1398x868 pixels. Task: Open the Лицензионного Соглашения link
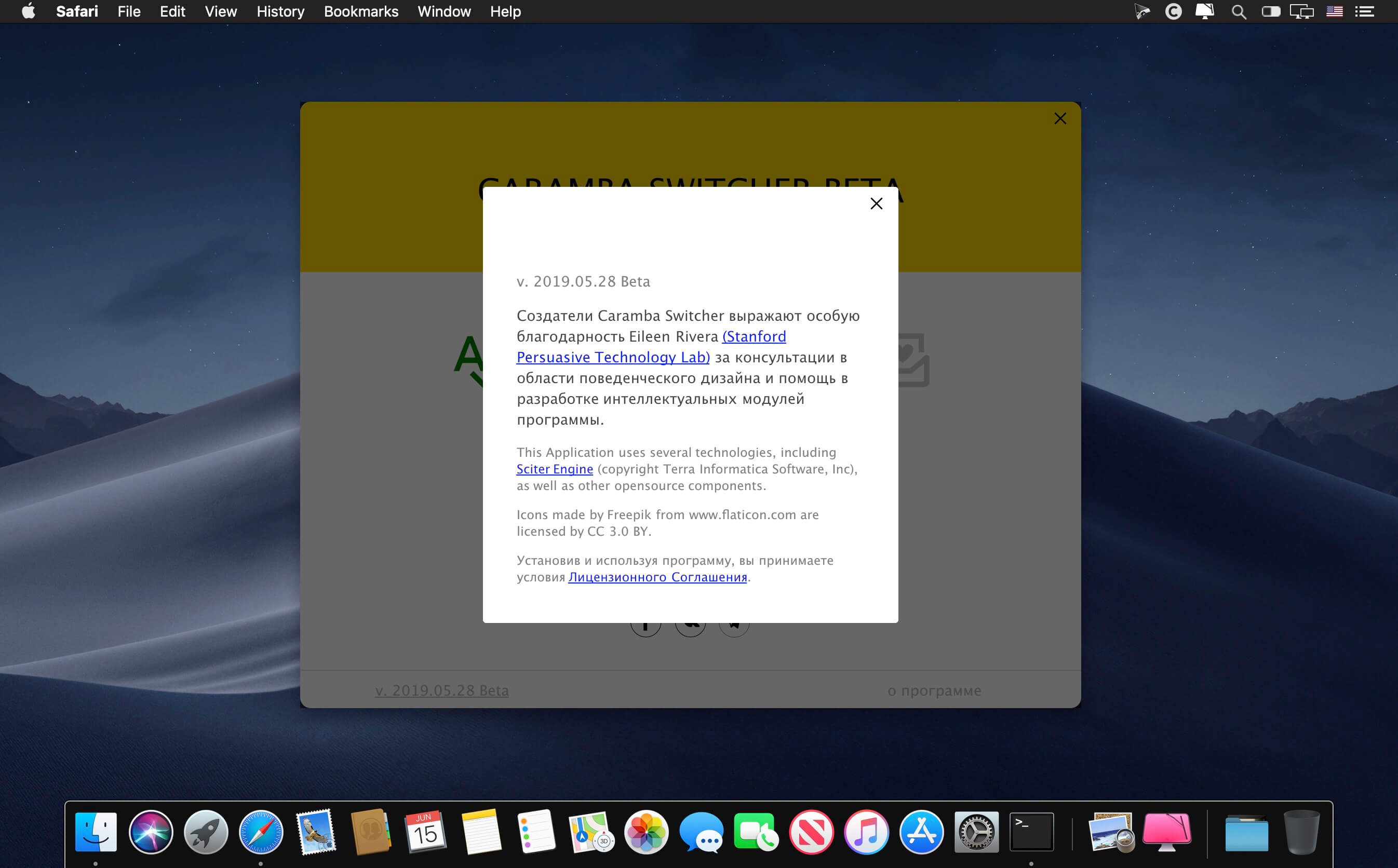(x=657, y=577)
